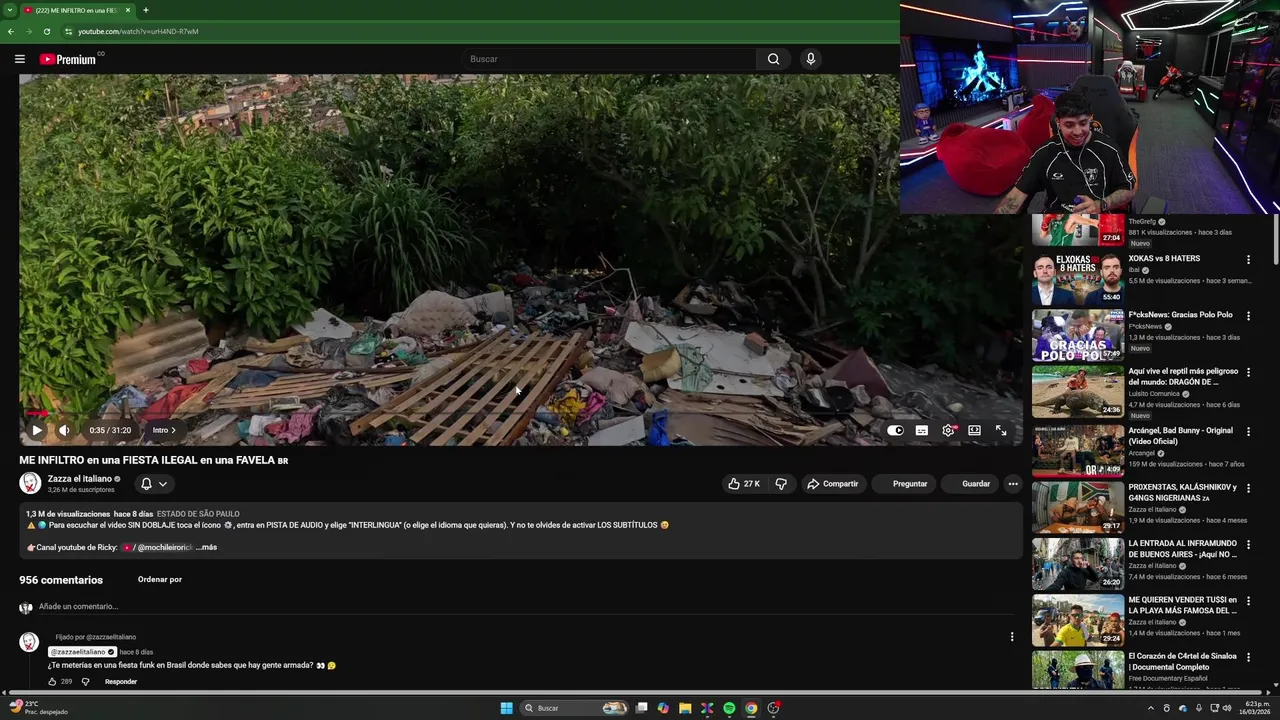Switch to theater mode view
Viewport: 1280px width, 720px height.
pyautogui.click(x=974, y=430)
